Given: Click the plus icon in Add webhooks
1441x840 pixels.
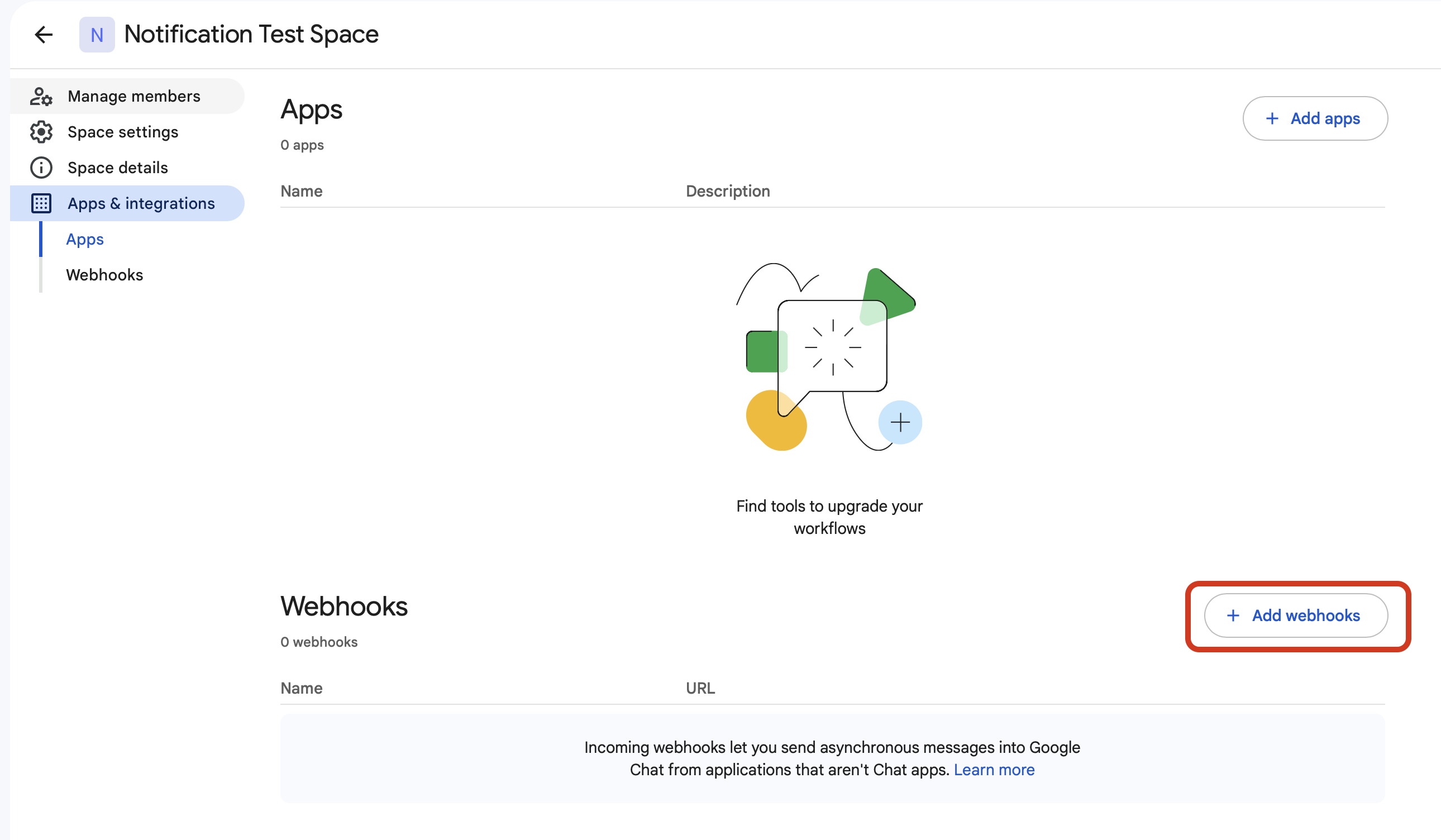Looking at the screenshot, I should click(x=1233, y=615).
